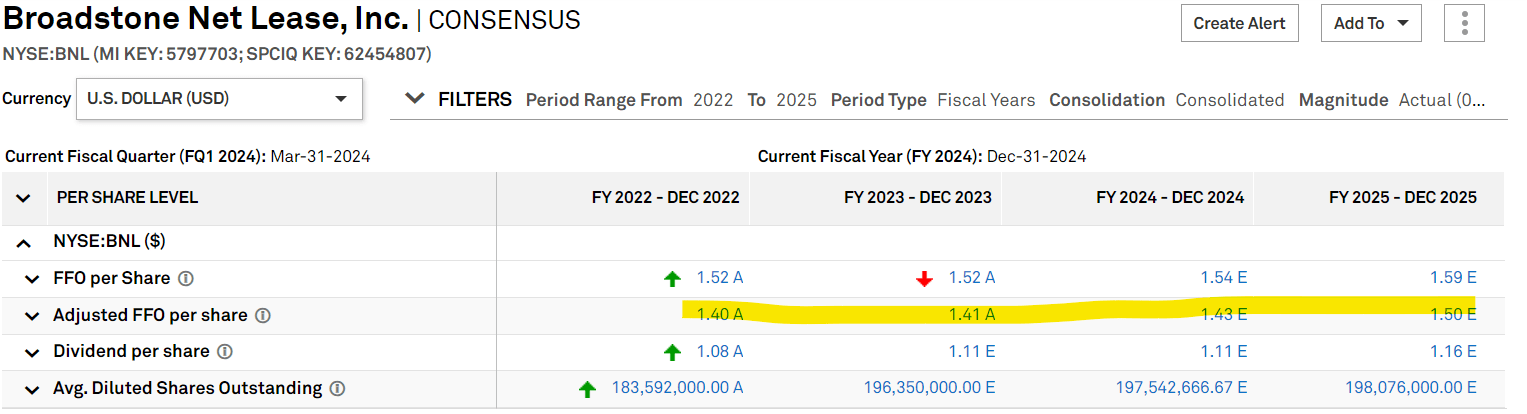Select the FY 2023 - DEC 2023 column header
Viewport: 1527px width, 414px height.
tap(917, 198)
